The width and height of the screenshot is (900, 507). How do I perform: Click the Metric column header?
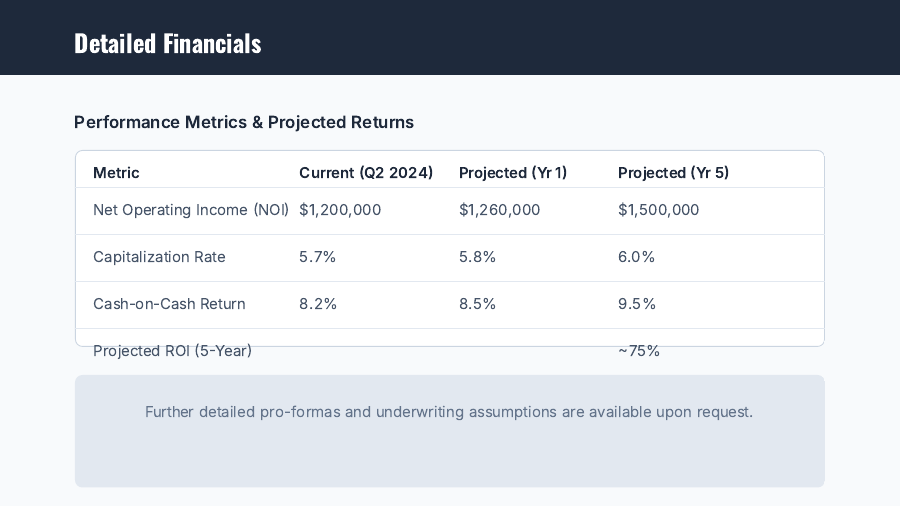click(116, 173)
